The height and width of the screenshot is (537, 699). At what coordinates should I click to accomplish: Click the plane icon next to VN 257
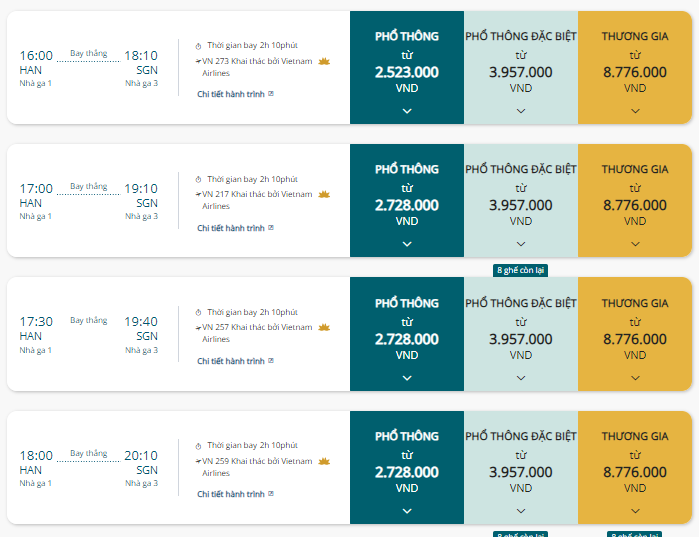(198, 327)
